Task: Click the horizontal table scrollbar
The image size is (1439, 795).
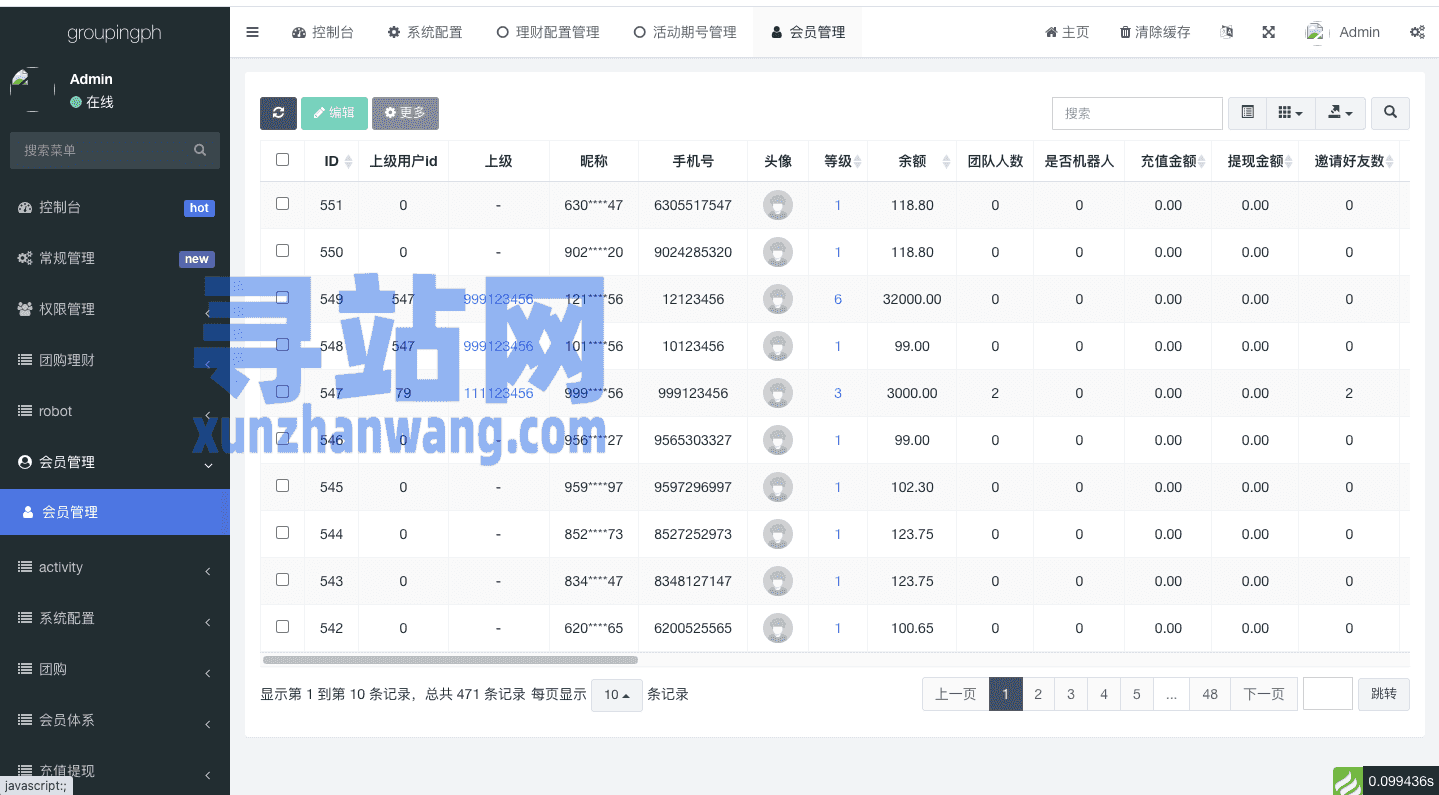Action: point(450,660)
